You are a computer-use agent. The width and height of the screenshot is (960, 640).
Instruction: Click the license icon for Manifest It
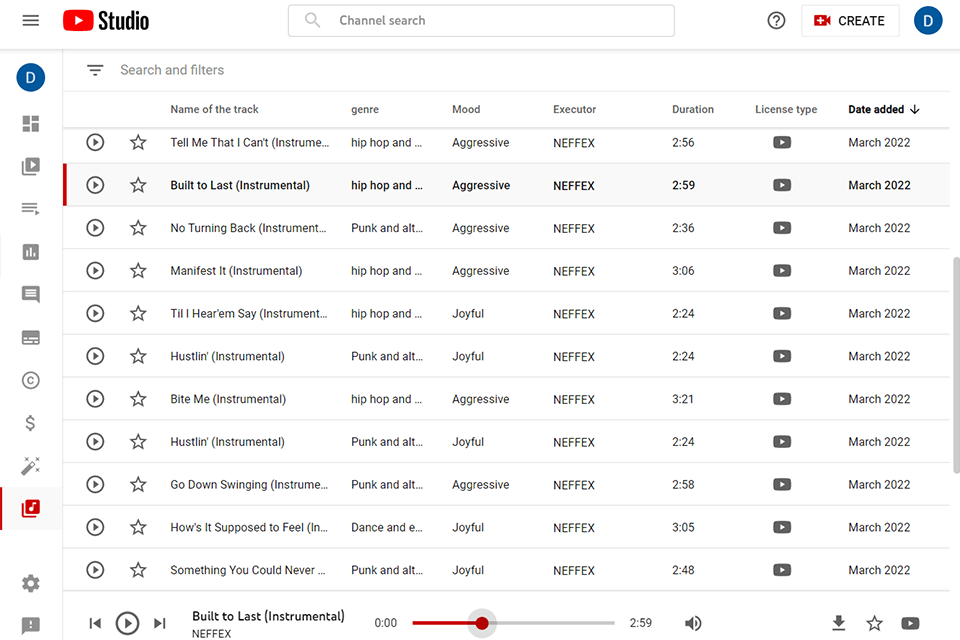coord(782,271)
